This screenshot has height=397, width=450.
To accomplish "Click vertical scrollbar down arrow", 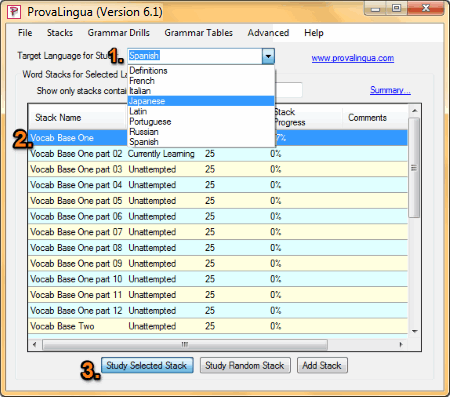I will click(414, 331).
